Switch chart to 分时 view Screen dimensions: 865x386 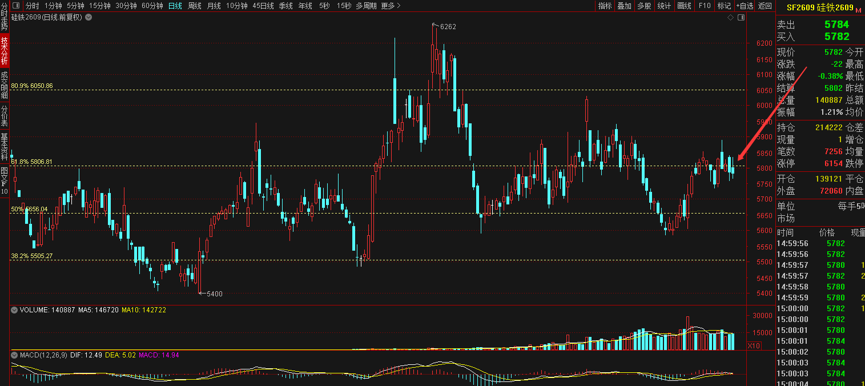click(x=32, y=6)
